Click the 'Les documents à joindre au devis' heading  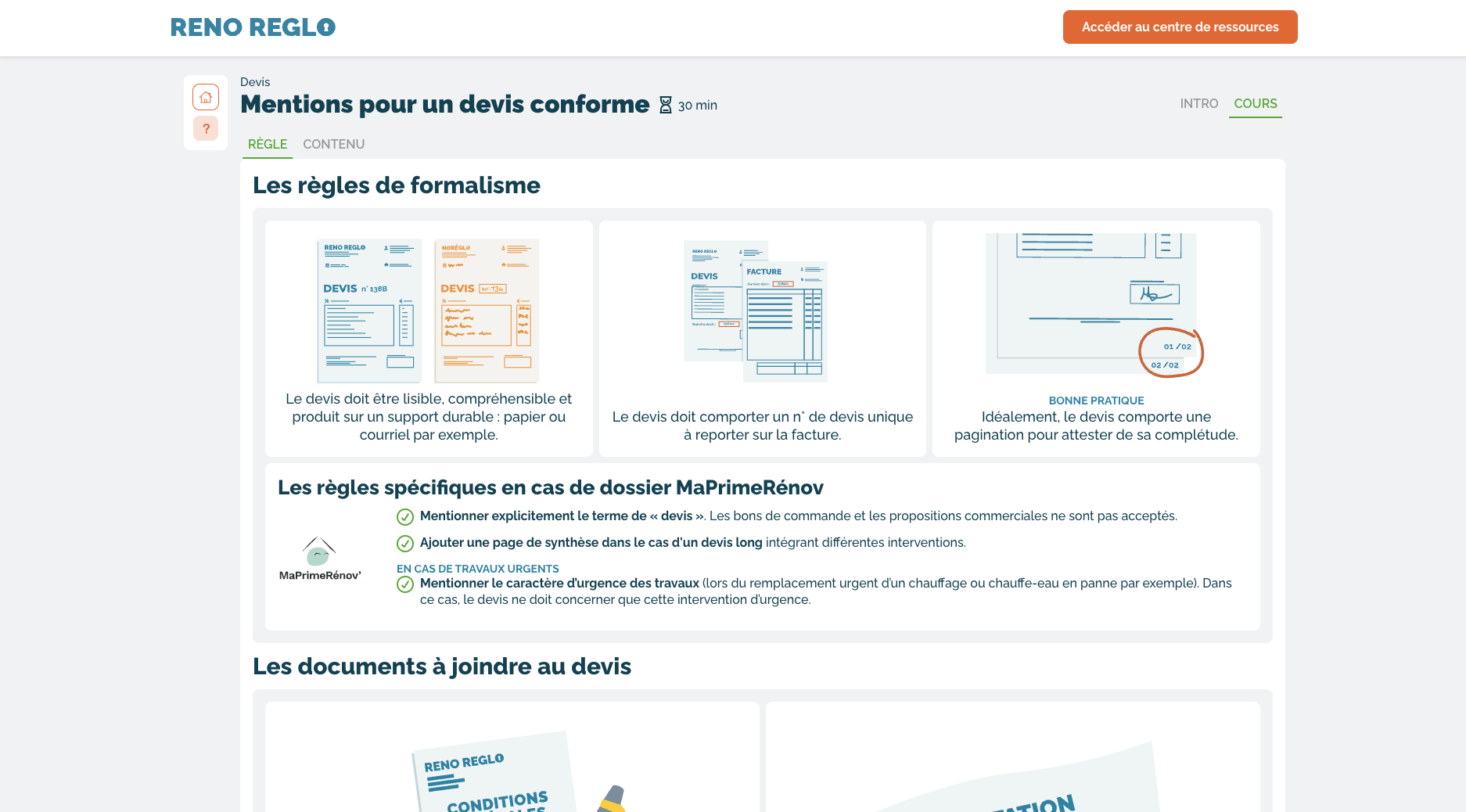coord(442,666)
